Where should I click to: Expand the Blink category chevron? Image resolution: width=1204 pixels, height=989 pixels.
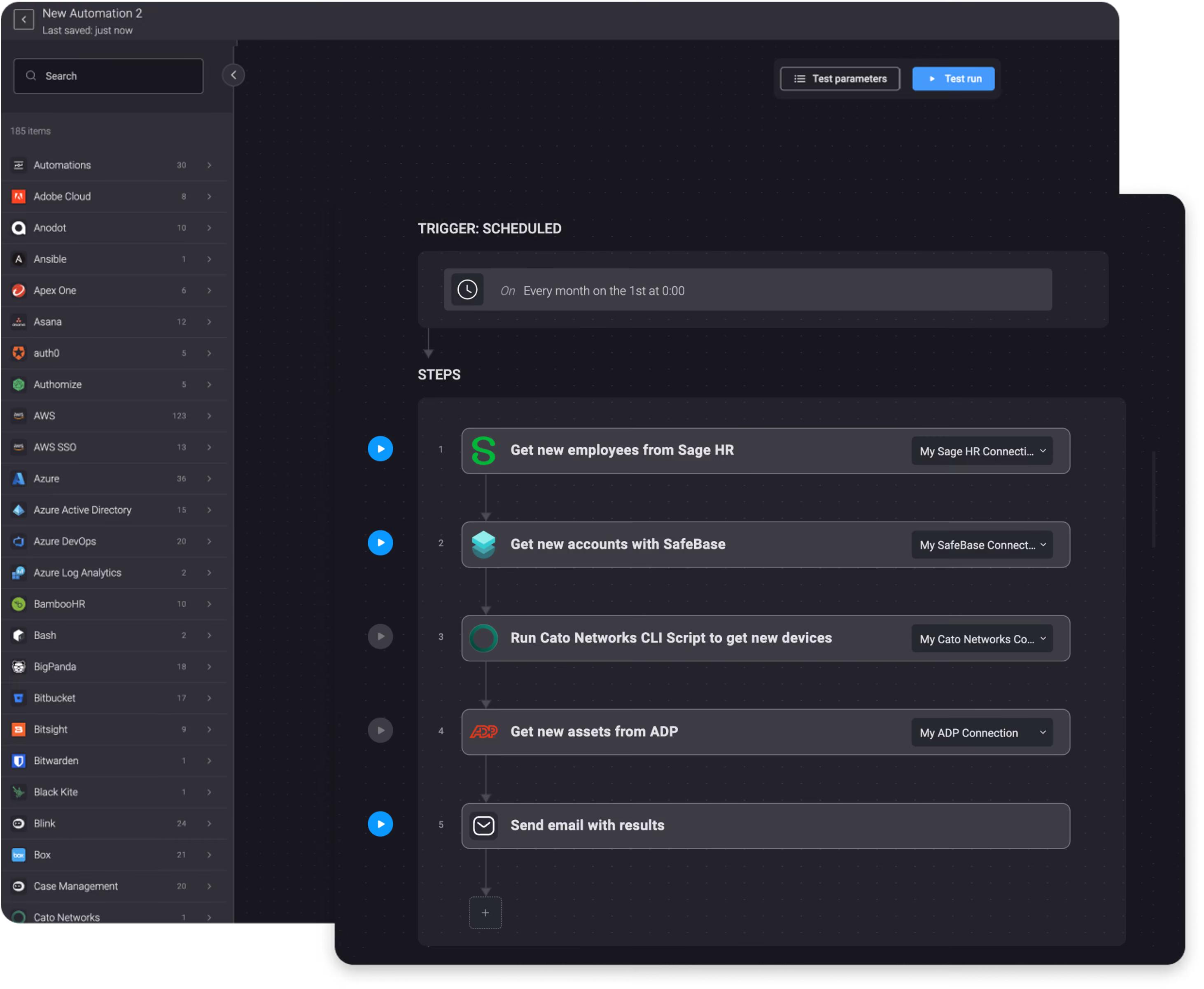(210, 824)
